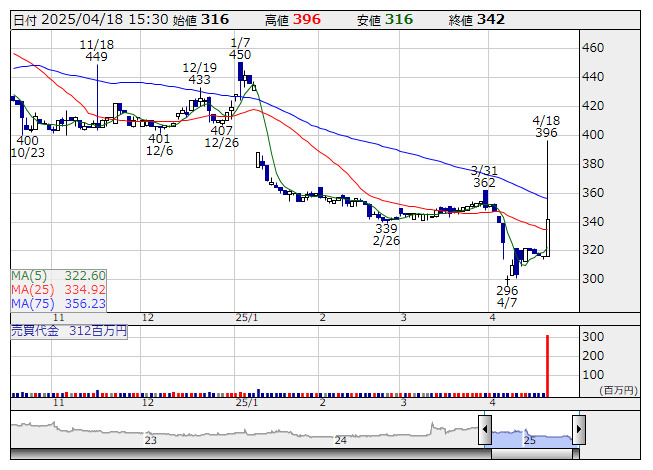Click the highlighted blue range in overview chart
This screenshot has height=470, width=653.
tap(532, 438)
